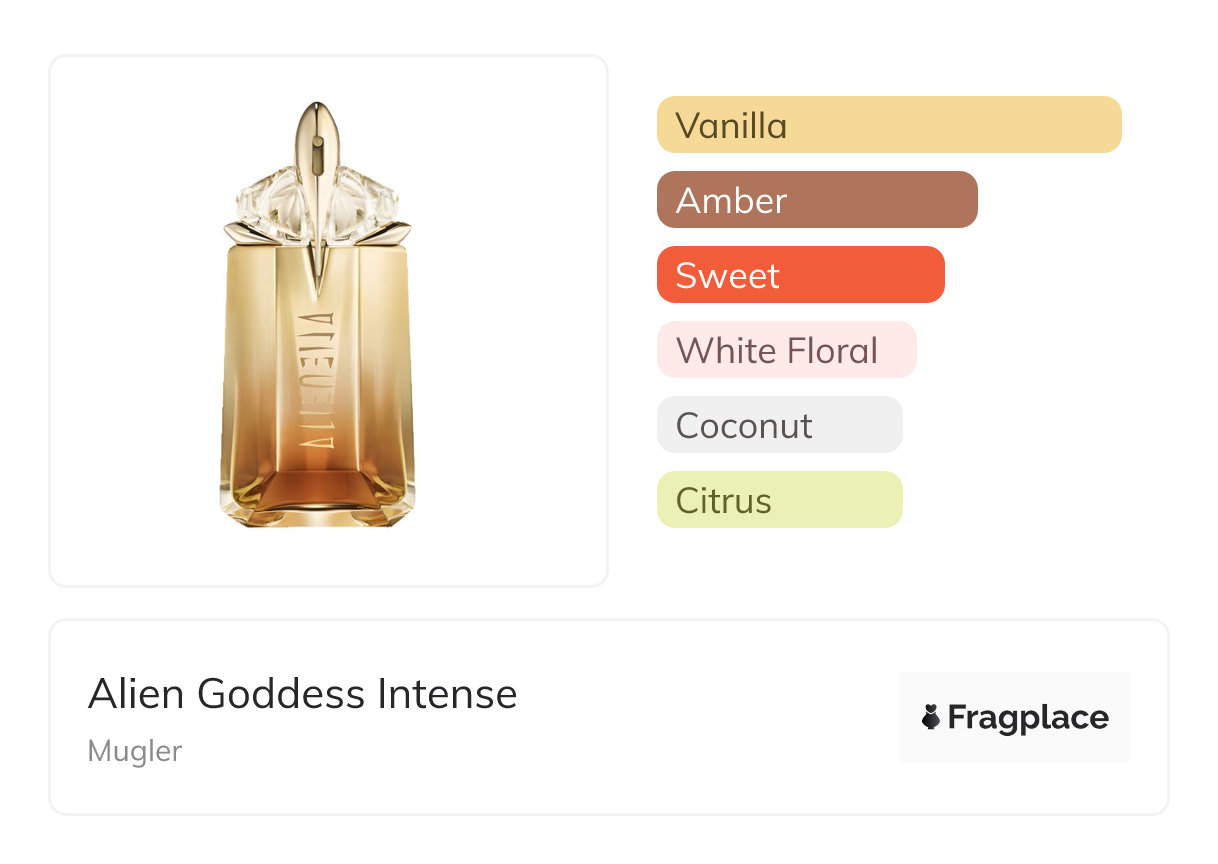
Task: Click the Fragplace wordmark text
Action: click(1028, 717)
